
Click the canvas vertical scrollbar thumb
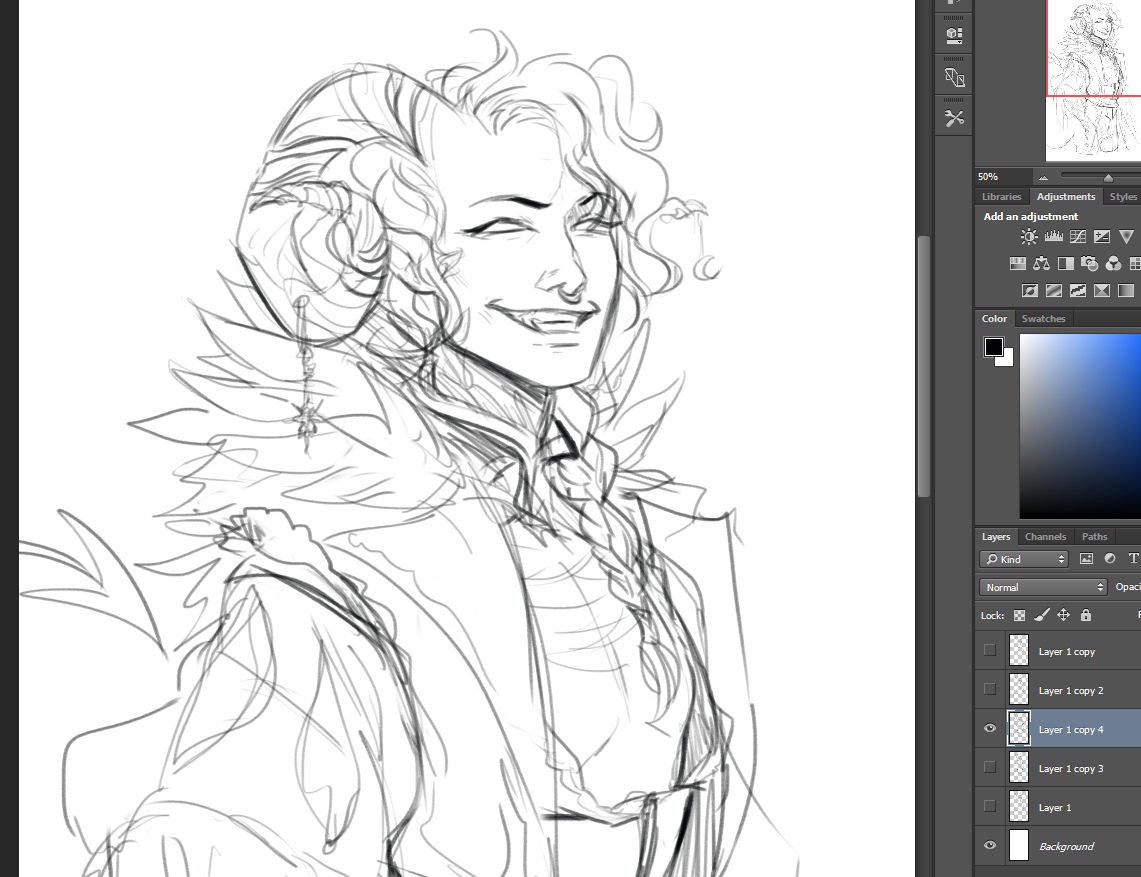point(923,366)
